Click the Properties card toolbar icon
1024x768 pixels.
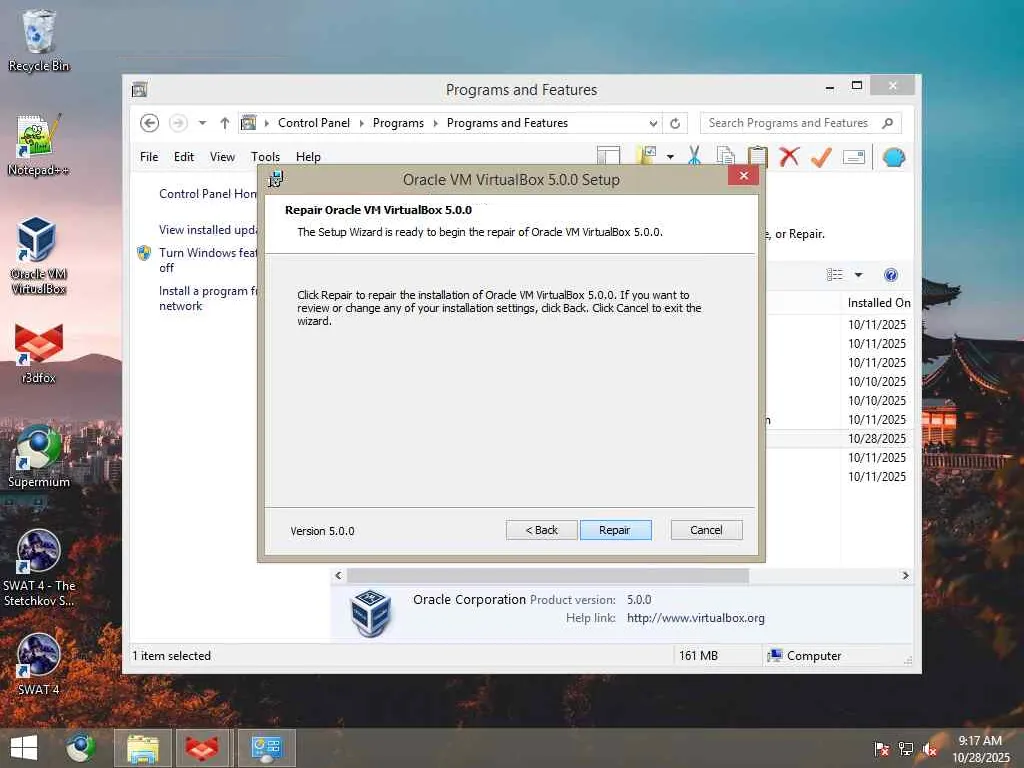click(x=854, y=157)
